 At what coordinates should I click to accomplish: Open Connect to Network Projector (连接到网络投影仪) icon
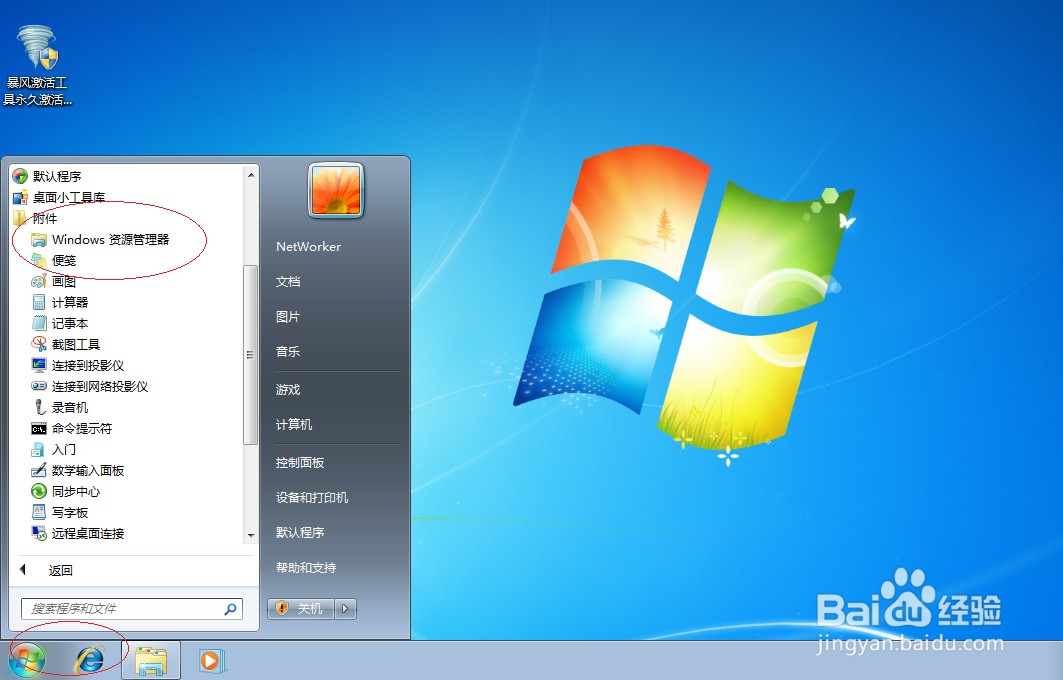(39, 386)
